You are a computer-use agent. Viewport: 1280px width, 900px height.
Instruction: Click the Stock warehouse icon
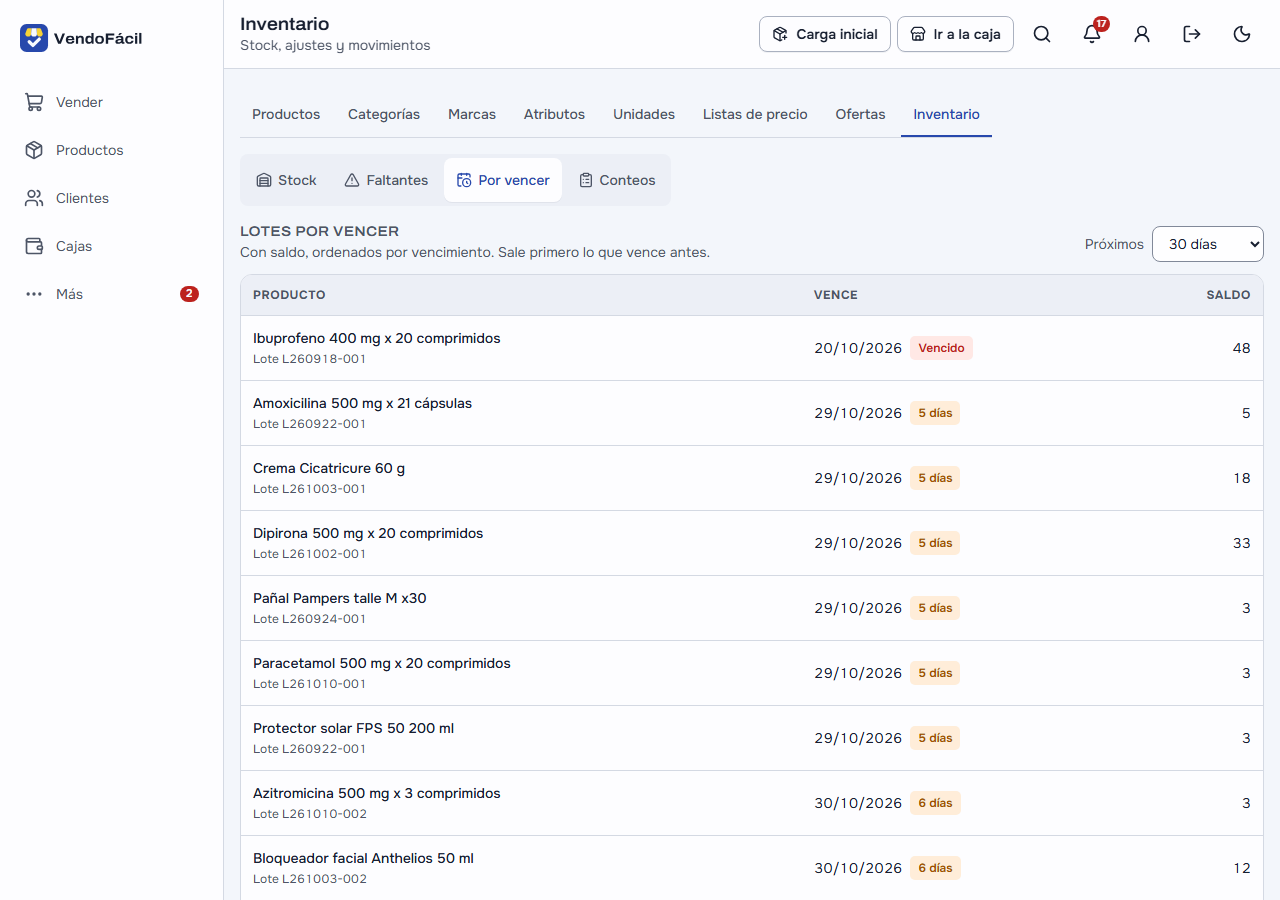click(264, 180)
